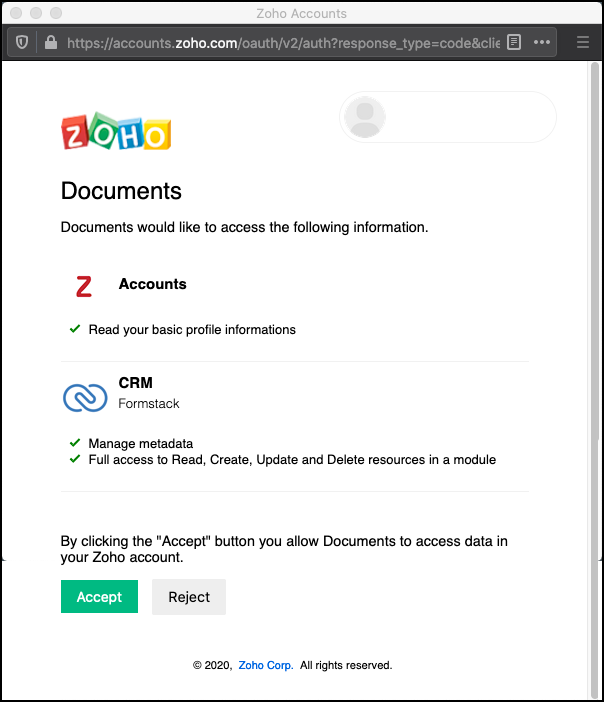Click checkmark beside Full access to Read

[x=75, y=459]
